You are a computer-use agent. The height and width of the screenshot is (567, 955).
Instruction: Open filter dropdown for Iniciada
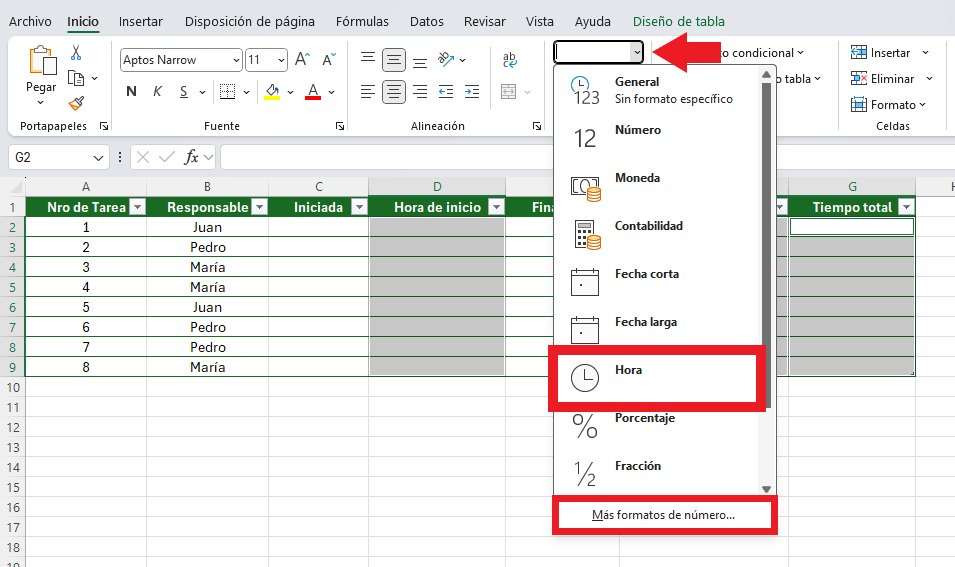[359, 208]
